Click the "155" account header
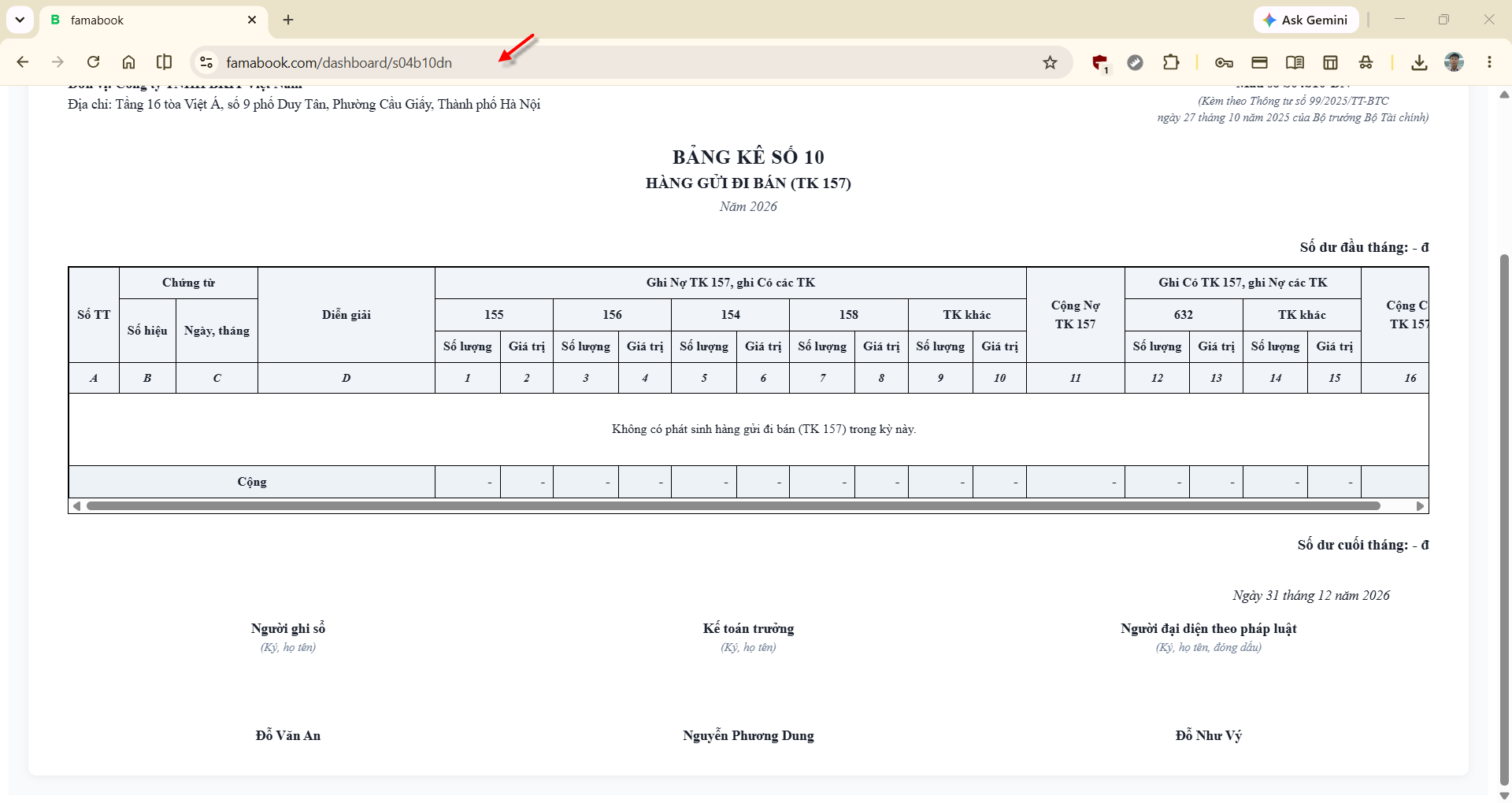Screen dimensions: 1512x803 [x=494, y=315]
